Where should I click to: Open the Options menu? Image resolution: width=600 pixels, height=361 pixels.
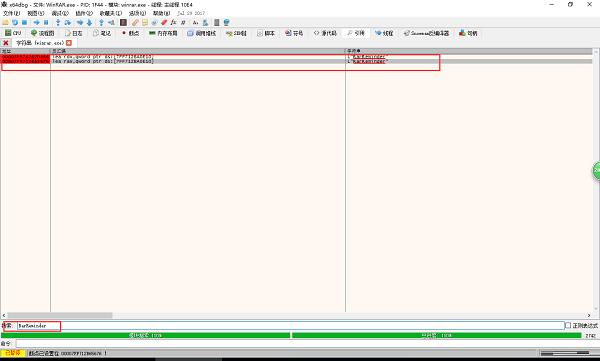point(137,13)
